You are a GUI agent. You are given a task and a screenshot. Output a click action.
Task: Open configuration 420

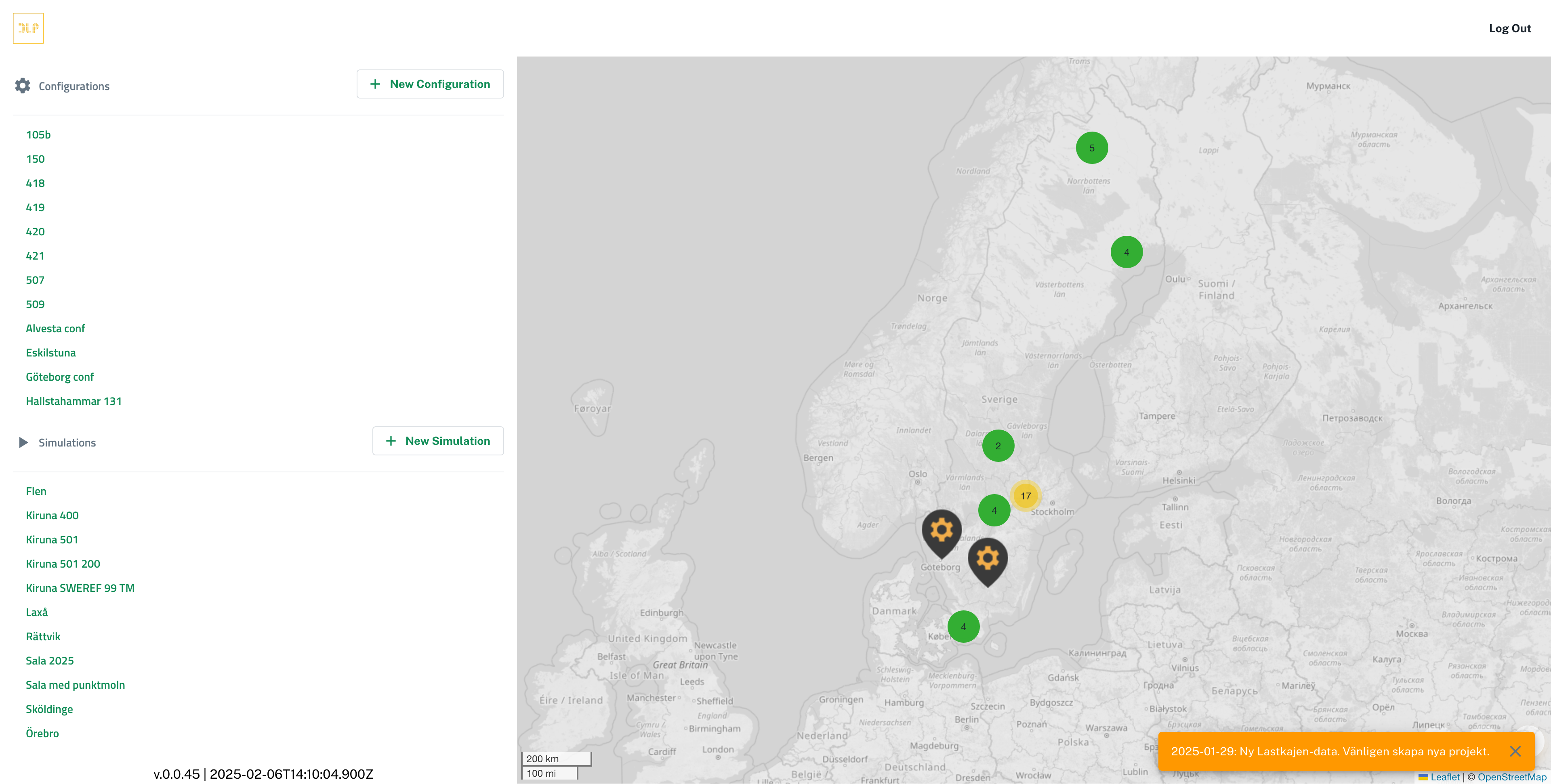click(35, 232)
